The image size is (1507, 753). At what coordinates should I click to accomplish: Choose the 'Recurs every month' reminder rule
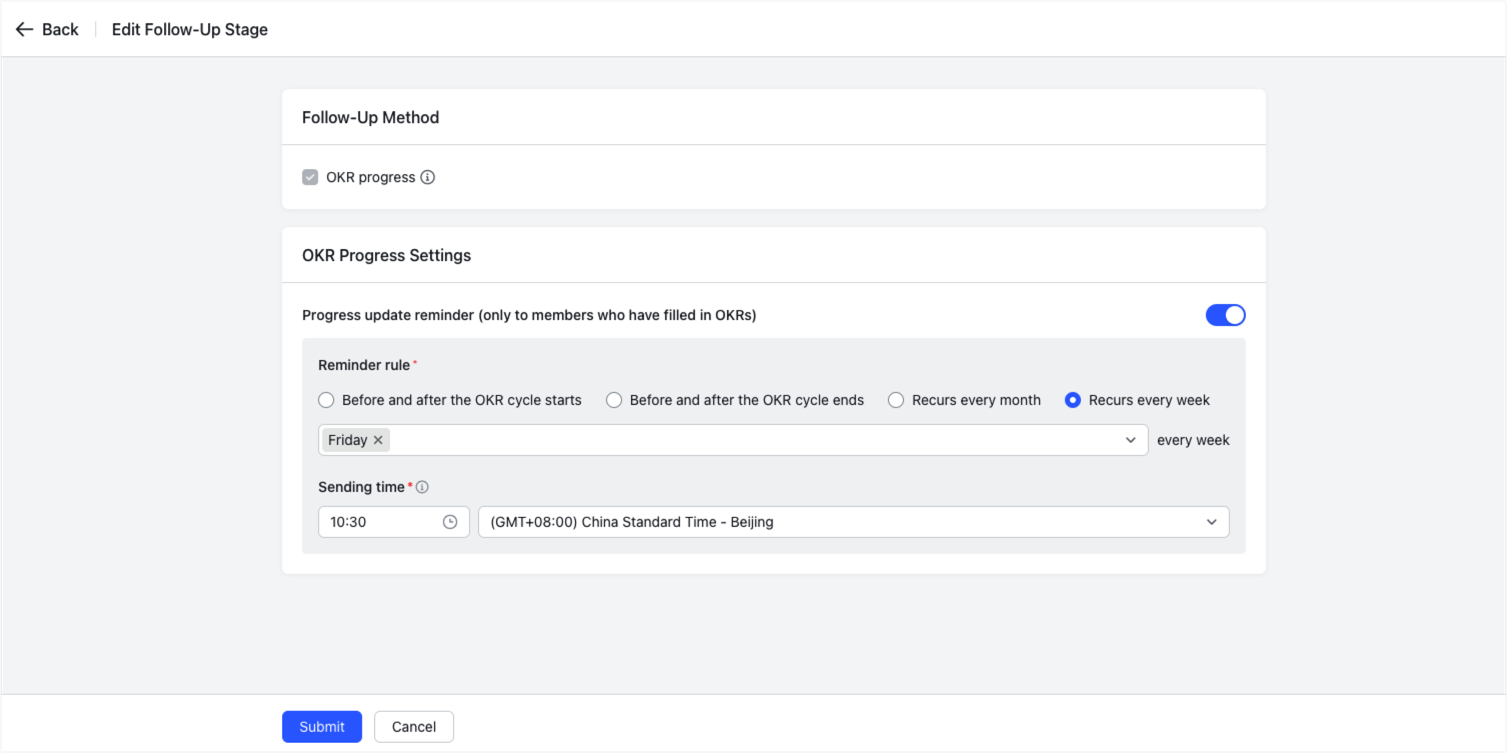tap(895, 399)
